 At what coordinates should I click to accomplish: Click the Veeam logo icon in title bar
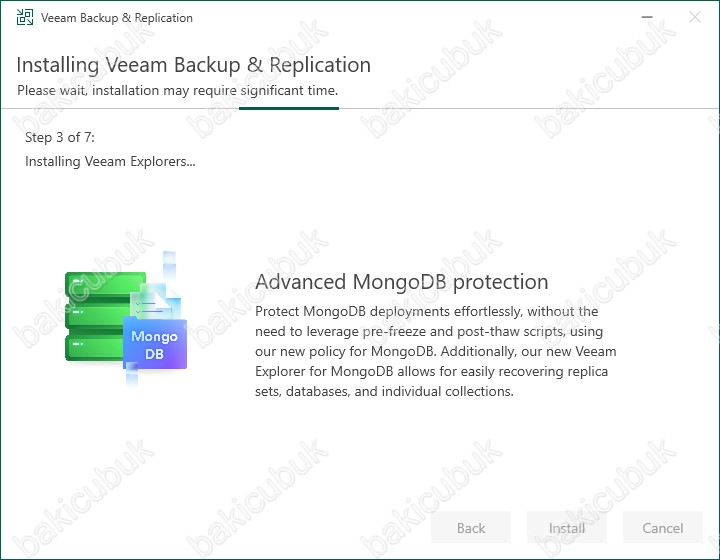point(25,17)
